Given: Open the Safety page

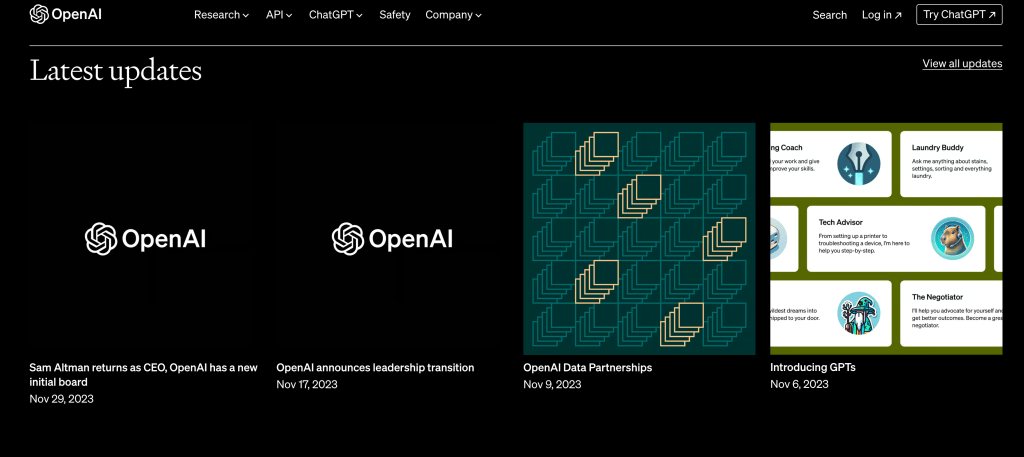Looking at the screenshot, I should click(394, 14).
